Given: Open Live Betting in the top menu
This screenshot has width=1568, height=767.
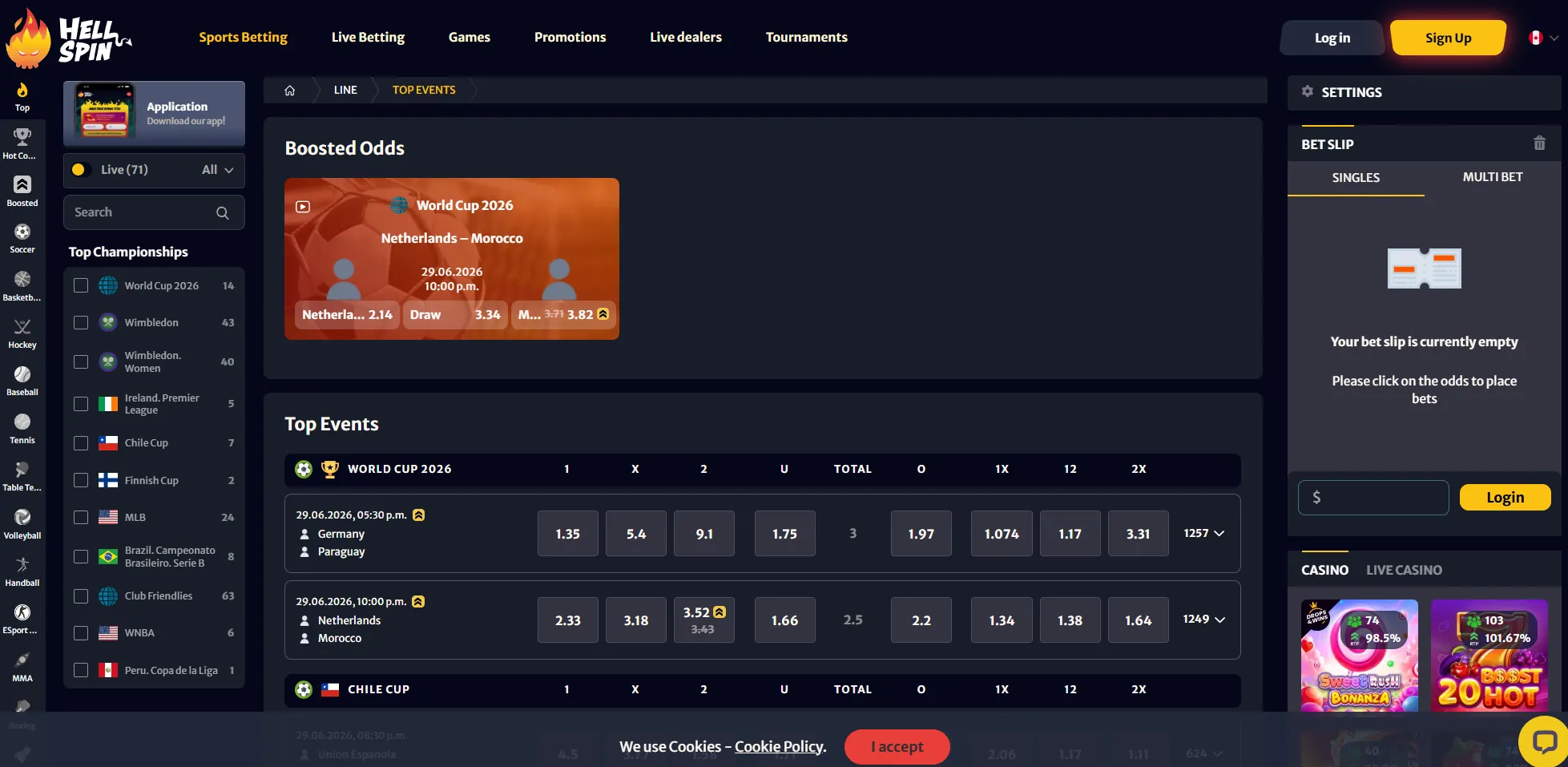Looking at the screenshot, I should click(x=368, y=37).
